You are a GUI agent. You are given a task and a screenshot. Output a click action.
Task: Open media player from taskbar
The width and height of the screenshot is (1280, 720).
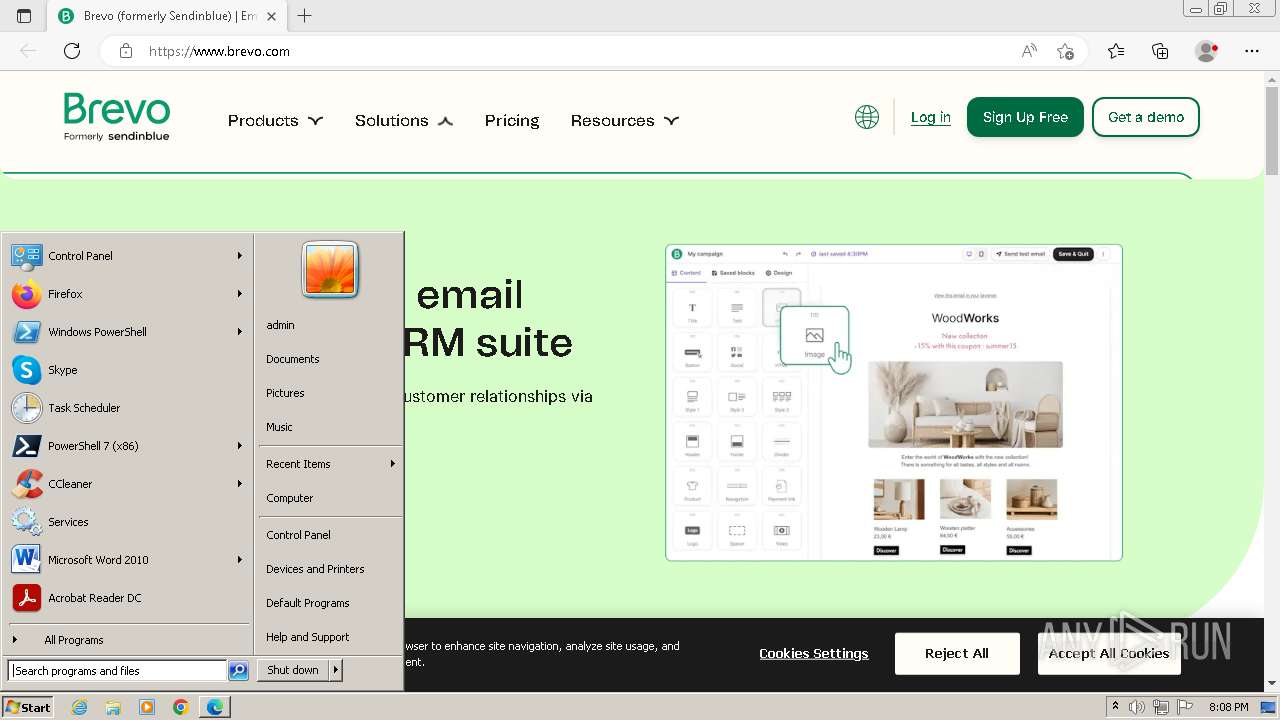[x=147, y=707]
